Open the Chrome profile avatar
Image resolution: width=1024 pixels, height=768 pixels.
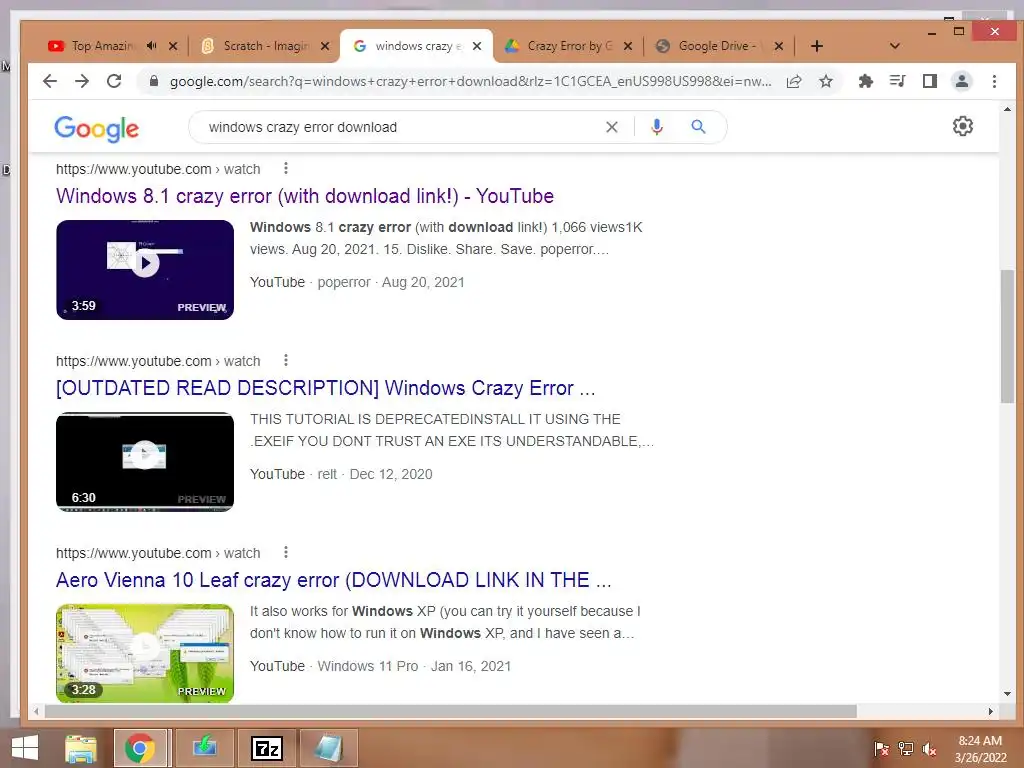tap(962, 81)
